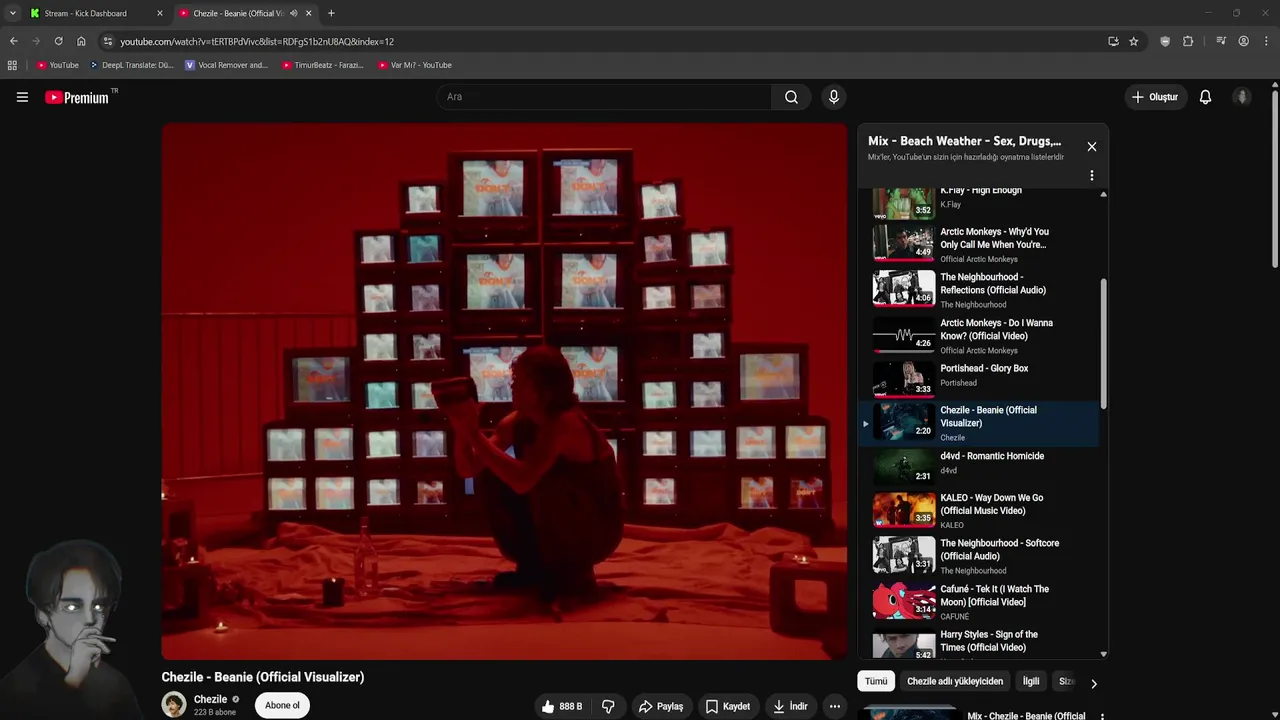Open the DeepL Translate bookmark
This screenshot has width=1280, height=720.
tap(131, 65)
